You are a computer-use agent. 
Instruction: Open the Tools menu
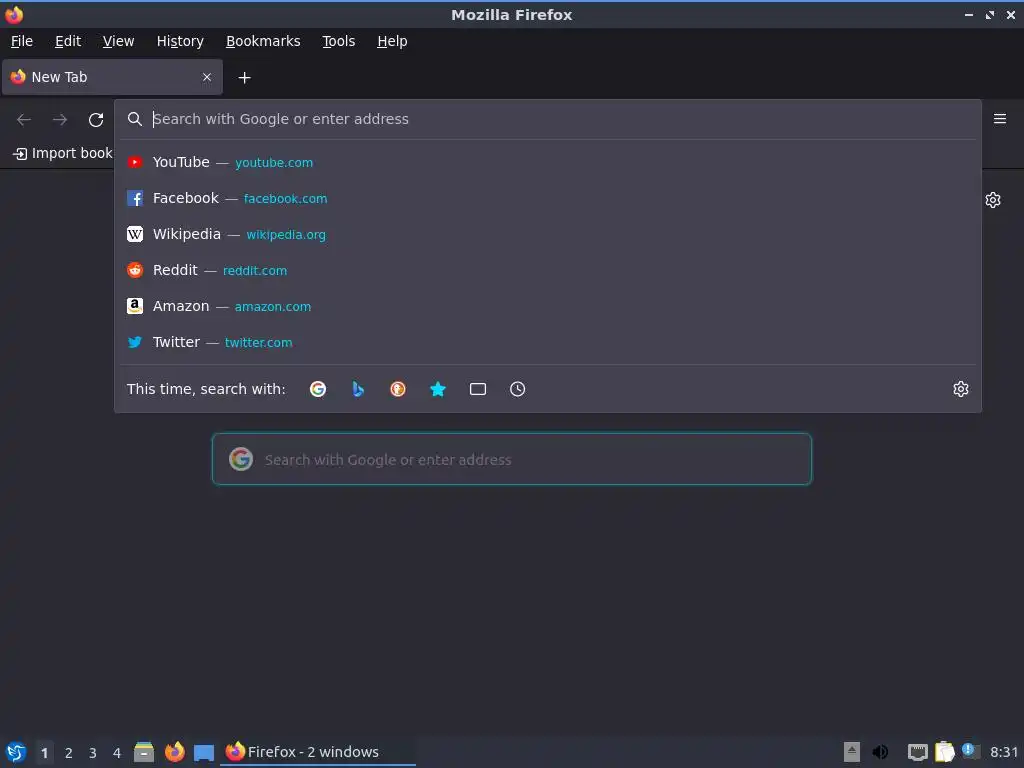338,41
